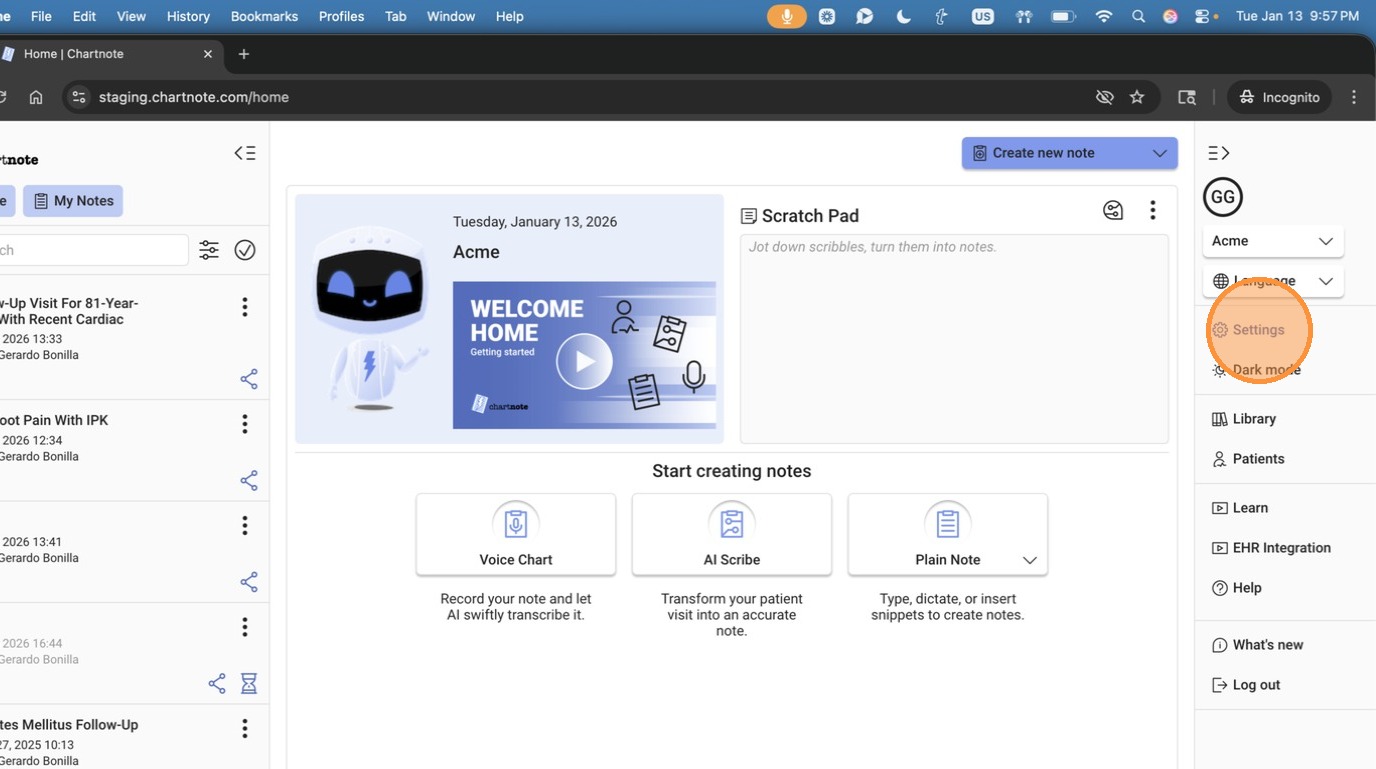Screen dimensions: 1376x769
Task: Click Log out
Action: click(x=1246, y=685)
